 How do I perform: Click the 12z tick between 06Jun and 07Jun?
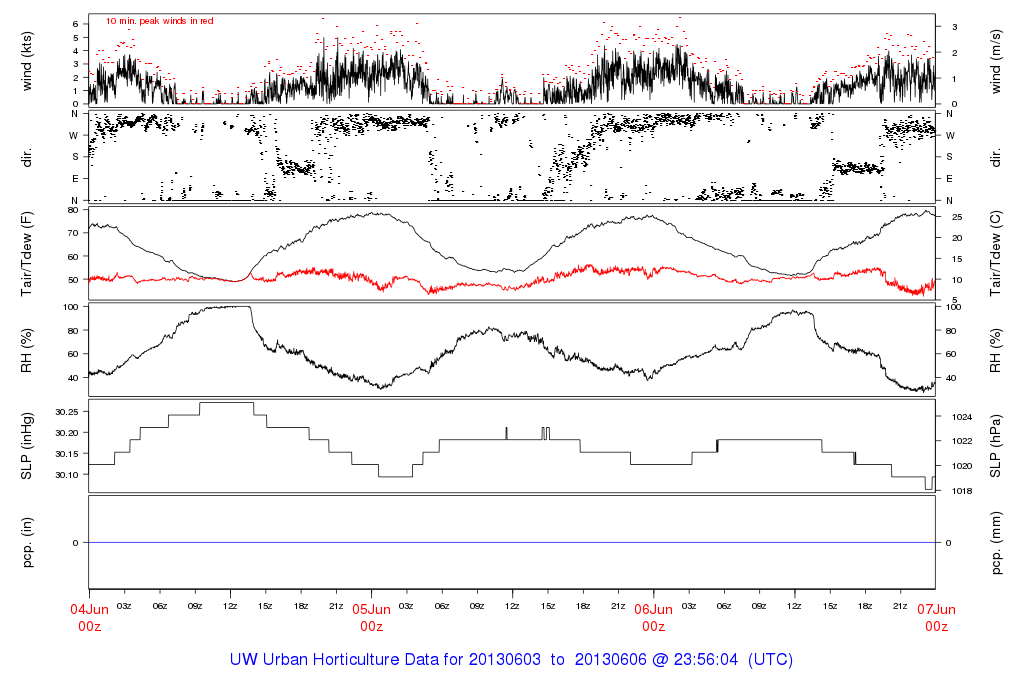[794, 606]
